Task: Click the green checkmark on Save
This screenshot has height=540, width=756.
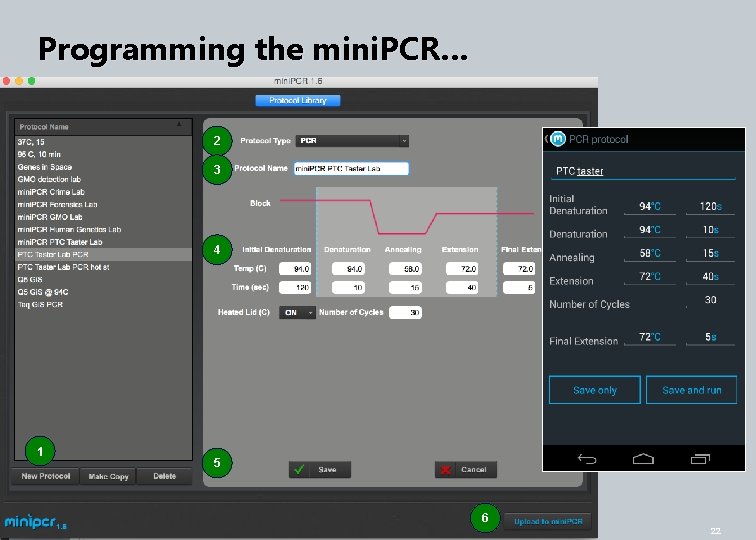Action: [x=299, y=469]
